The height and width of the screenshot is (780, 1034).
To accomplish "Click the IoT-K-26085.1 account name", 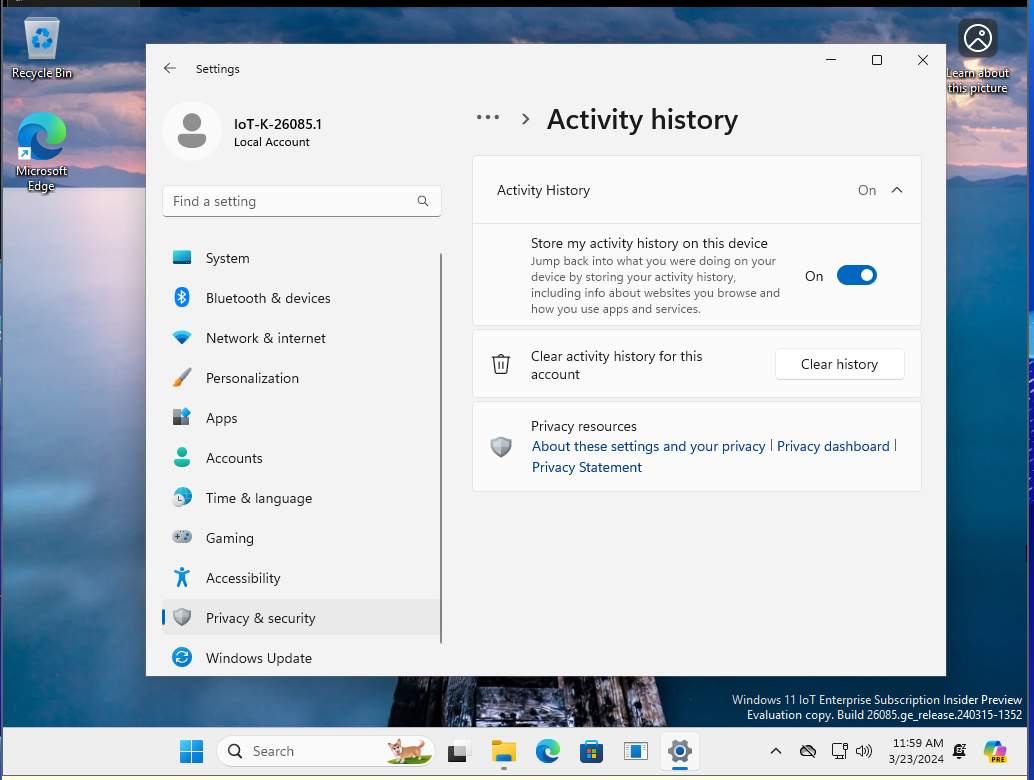I will [x=278, y=124].
